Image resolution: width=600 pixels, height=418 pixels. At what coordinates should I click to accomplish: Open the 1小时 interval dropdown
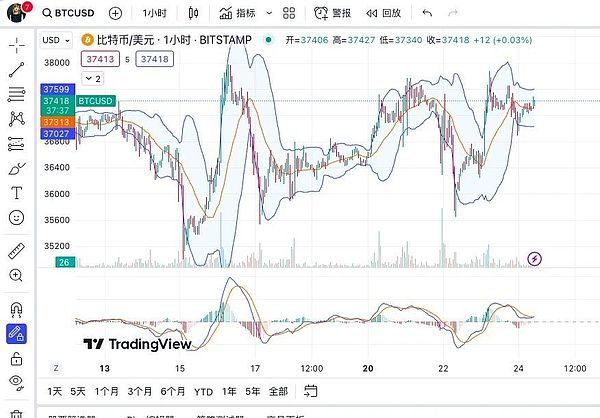155,14
